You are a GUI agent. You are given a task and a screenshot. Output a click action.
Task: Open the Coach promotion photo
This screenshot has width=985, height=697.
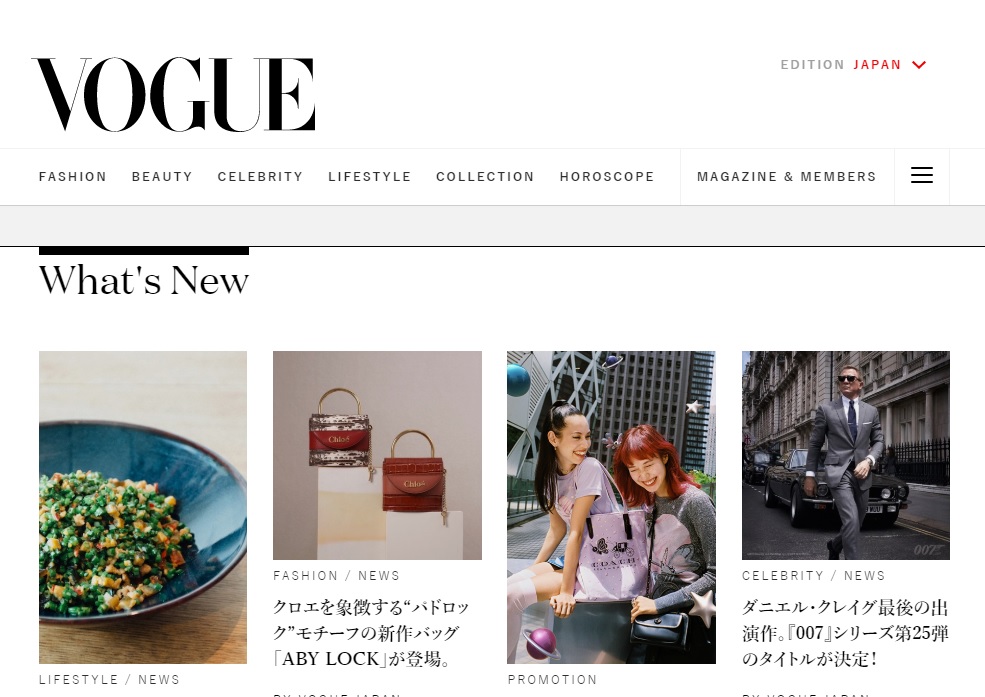pyautogui.click(x=611, y=507)
